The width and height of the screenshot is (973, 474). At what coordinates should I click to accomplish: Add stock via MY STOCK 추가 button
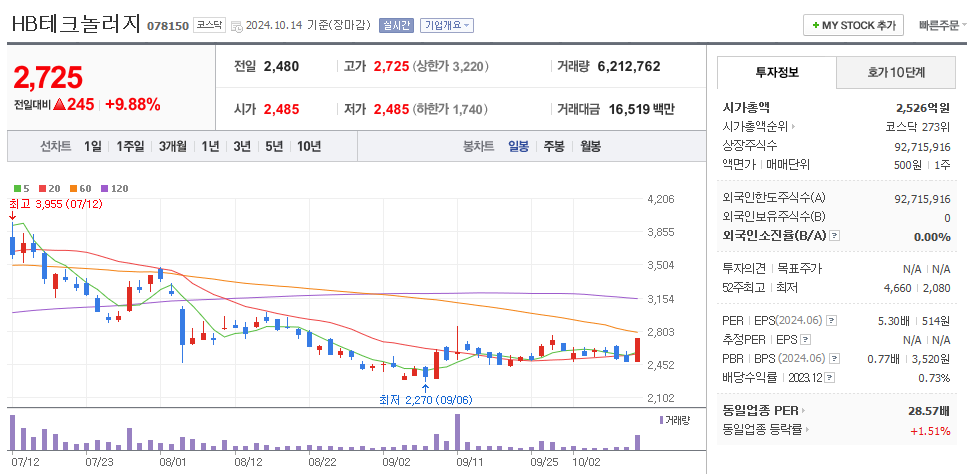pyautogui.click(x=853, y=25)
